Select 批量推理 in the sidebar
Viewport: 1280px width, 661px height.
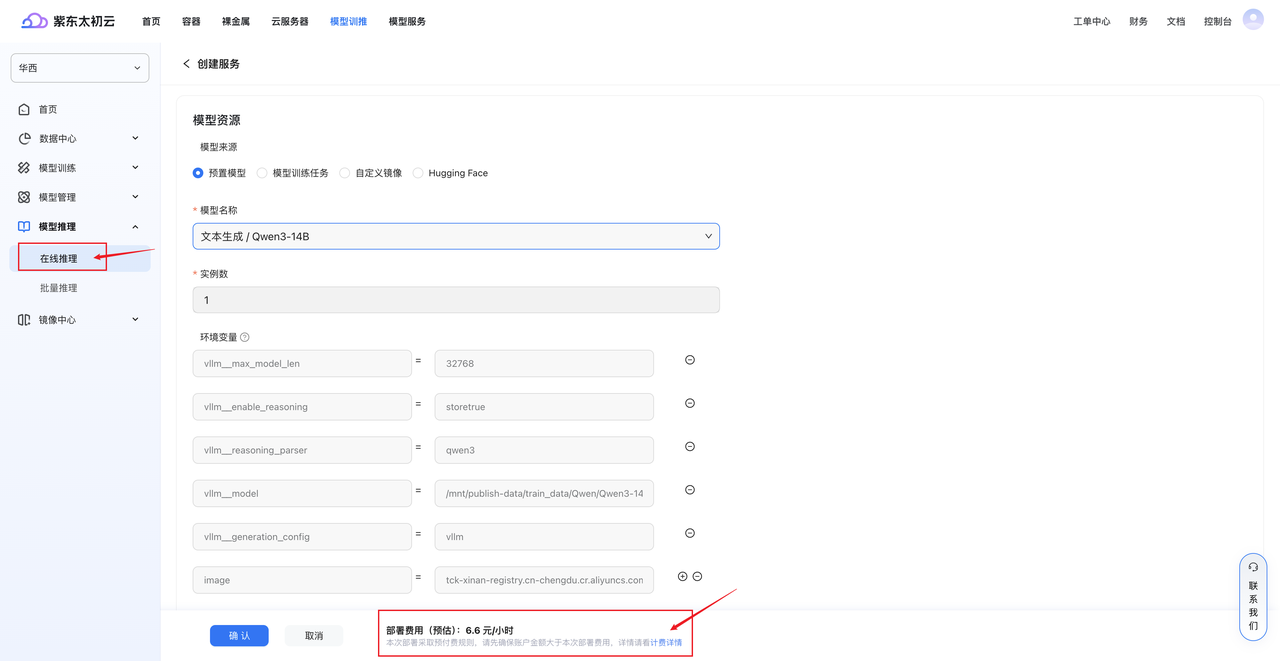[58, 288]
